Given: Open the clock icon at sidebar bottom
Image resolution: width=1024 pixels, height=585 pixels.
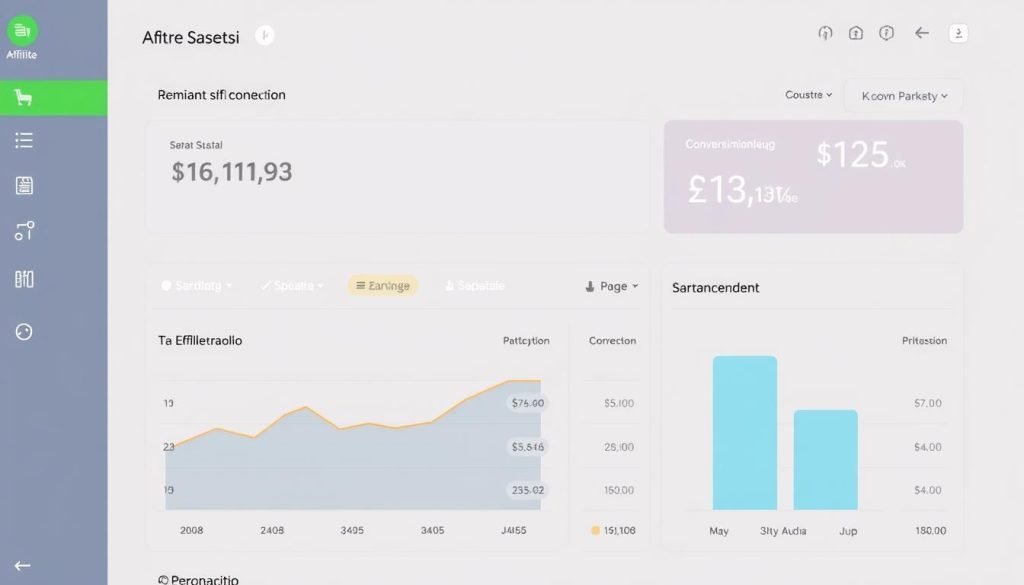Looking at the screenshot, I should tap(24, 332).
